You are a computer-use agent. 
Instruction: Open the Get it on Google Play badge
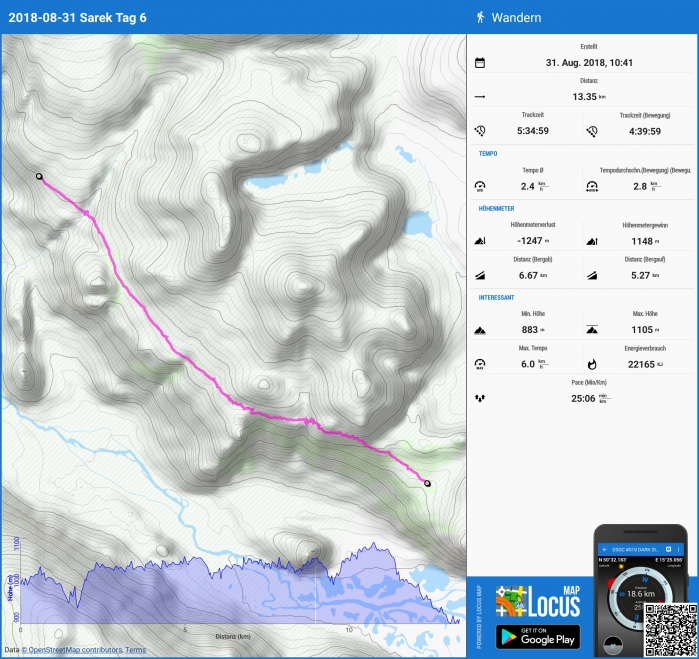538,637
